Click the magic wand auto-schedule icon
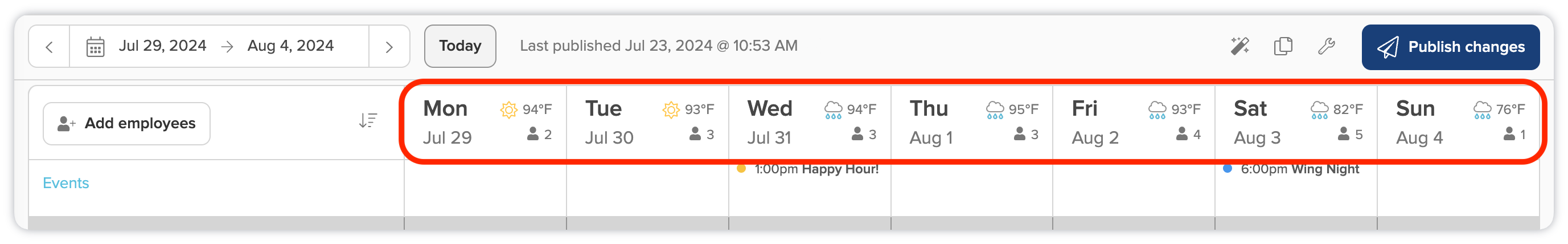The image size is (1568, 244). pos(1240,46)
